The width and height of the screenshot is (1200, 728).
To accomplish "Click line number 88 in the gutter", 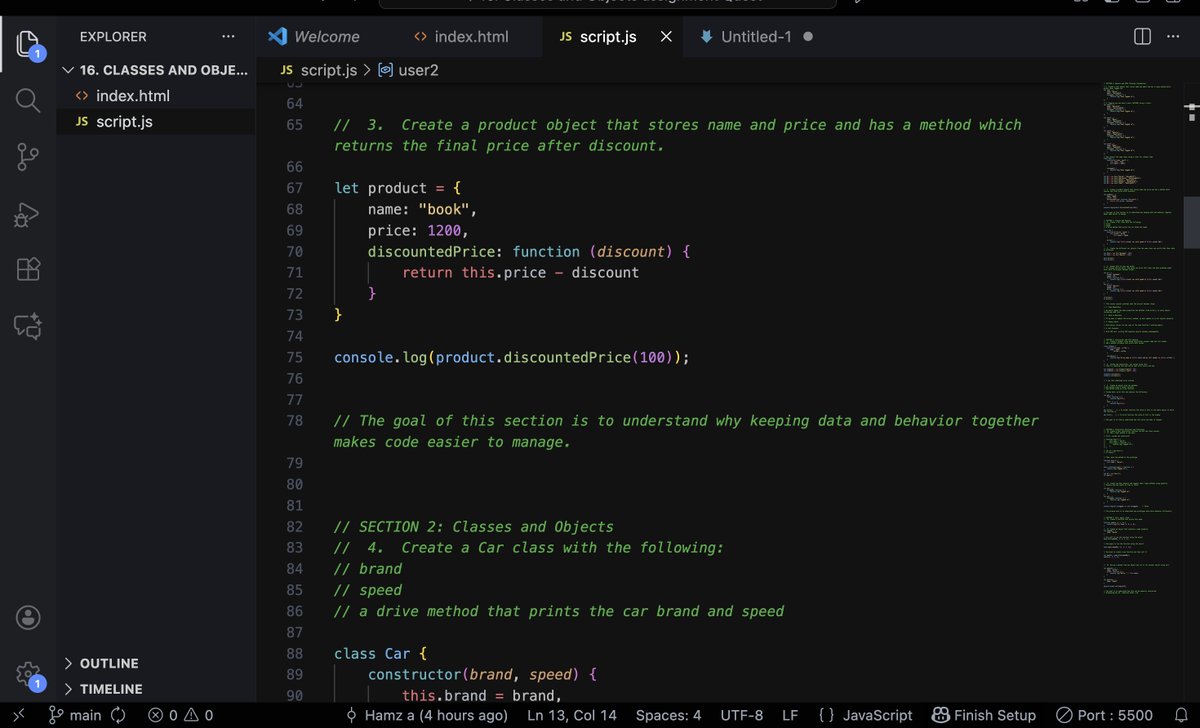I will (x=294, y=653).
